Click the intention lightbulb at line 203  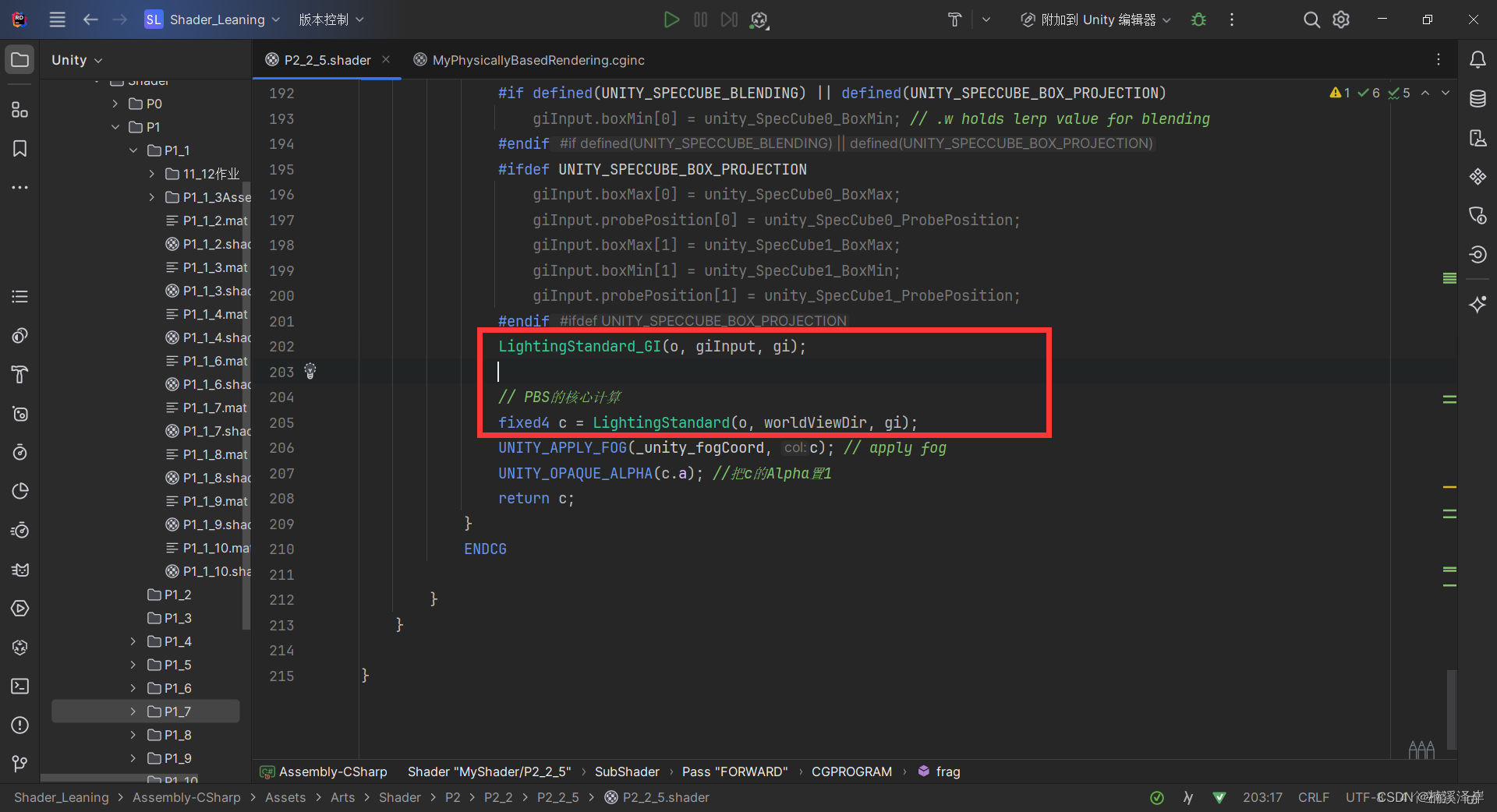click(x=310, y=372)
